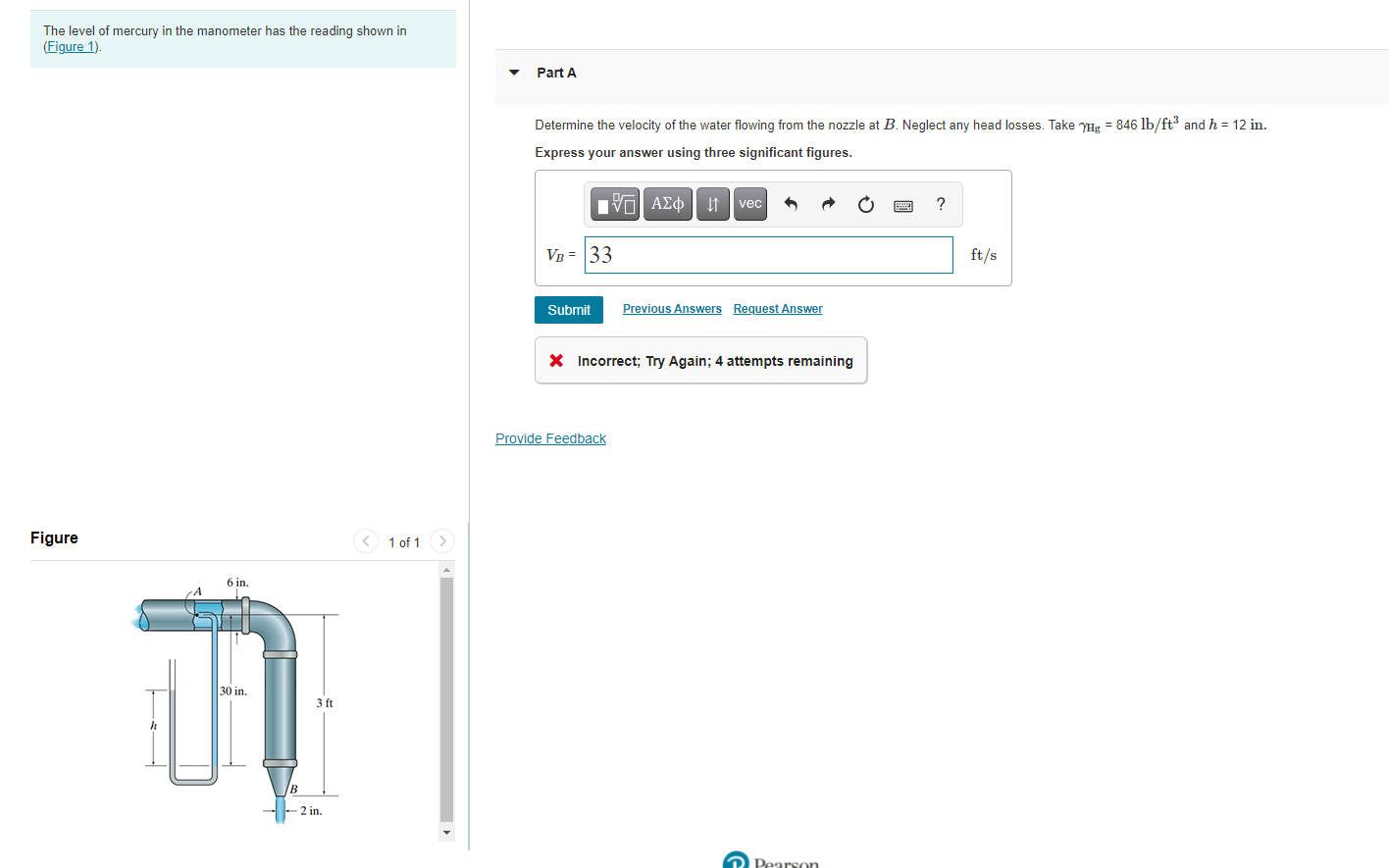
Task: Collapse the Part A section
Action: pos(514,72)
